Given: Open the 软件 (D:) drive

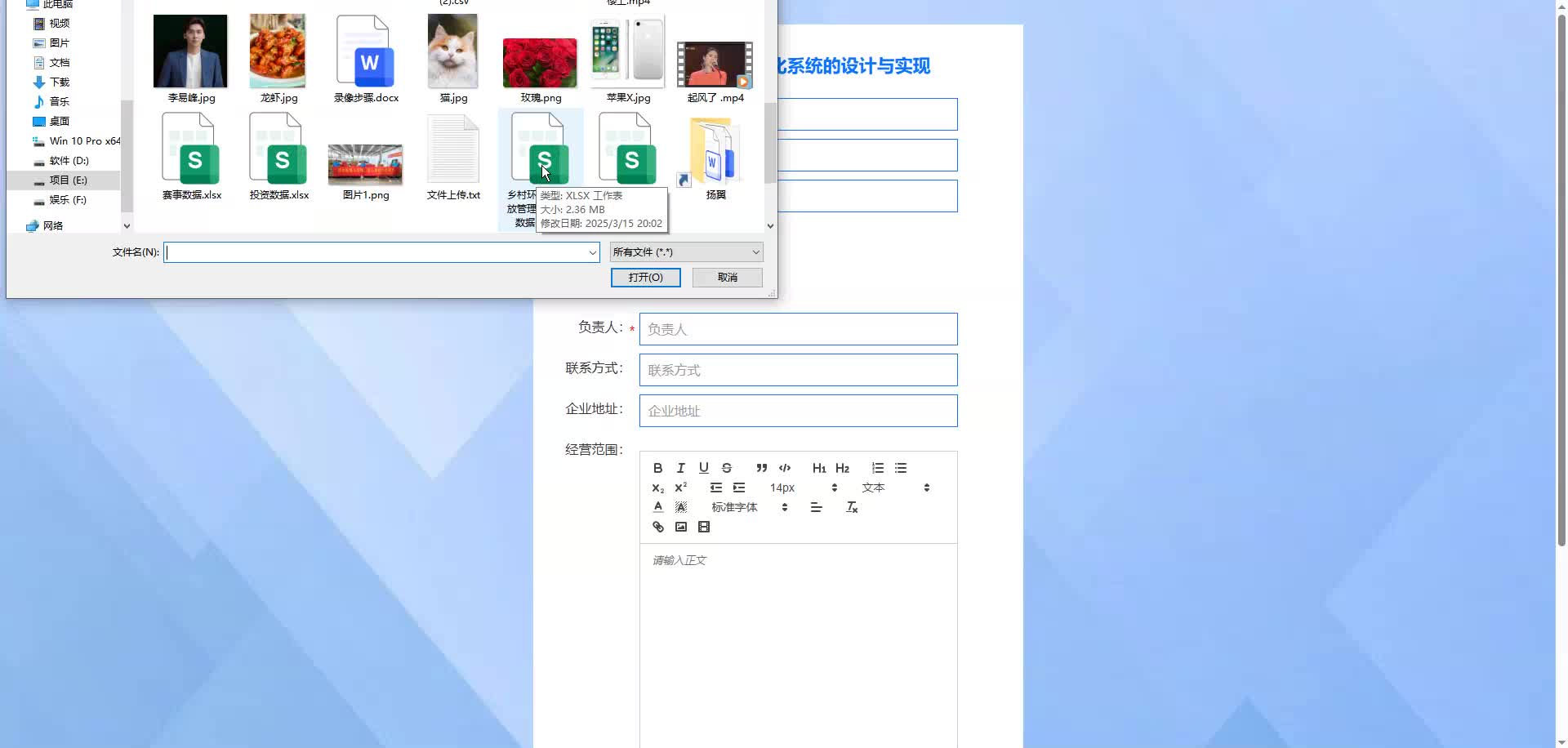Looking at the screenshot, I should (69, 161).
